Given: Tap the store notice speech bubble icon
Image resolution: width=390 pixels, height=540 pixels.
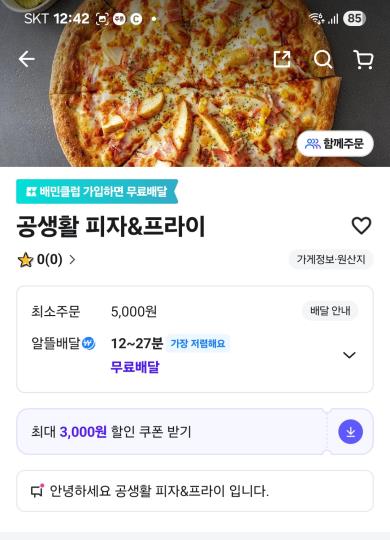Looking at the screenshot, I should coord(37,491).
